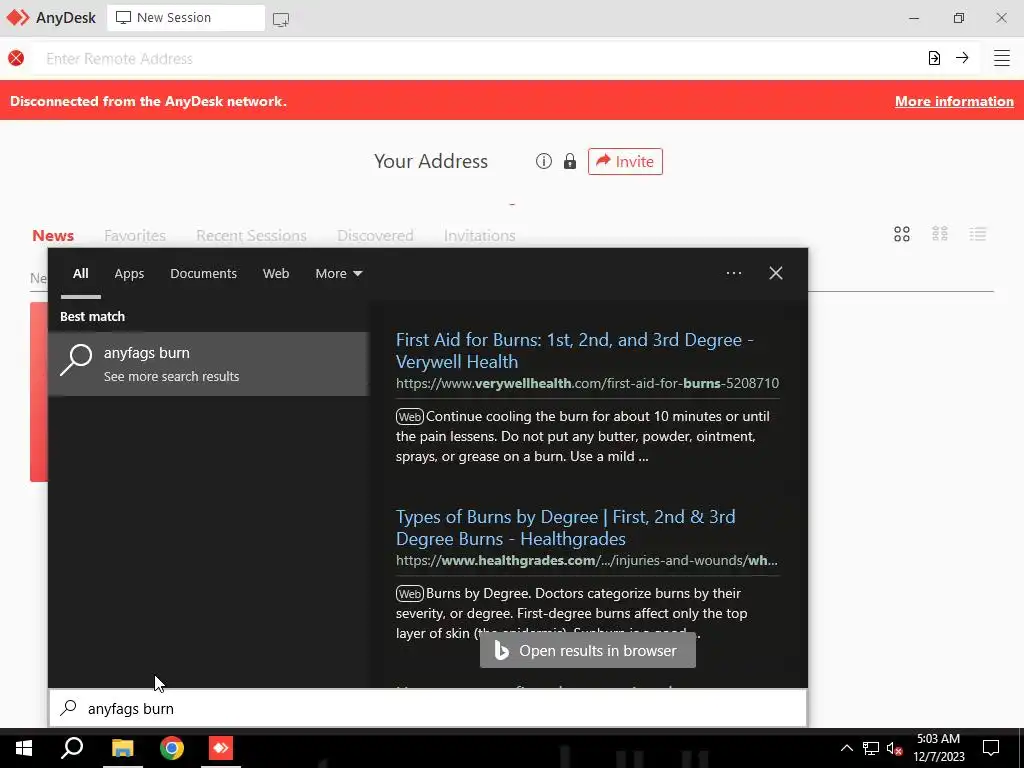The height and width of the screenshot is (768, 1024).
Task: Click the Burns by Degree description snippet
Action: [571, 613]
